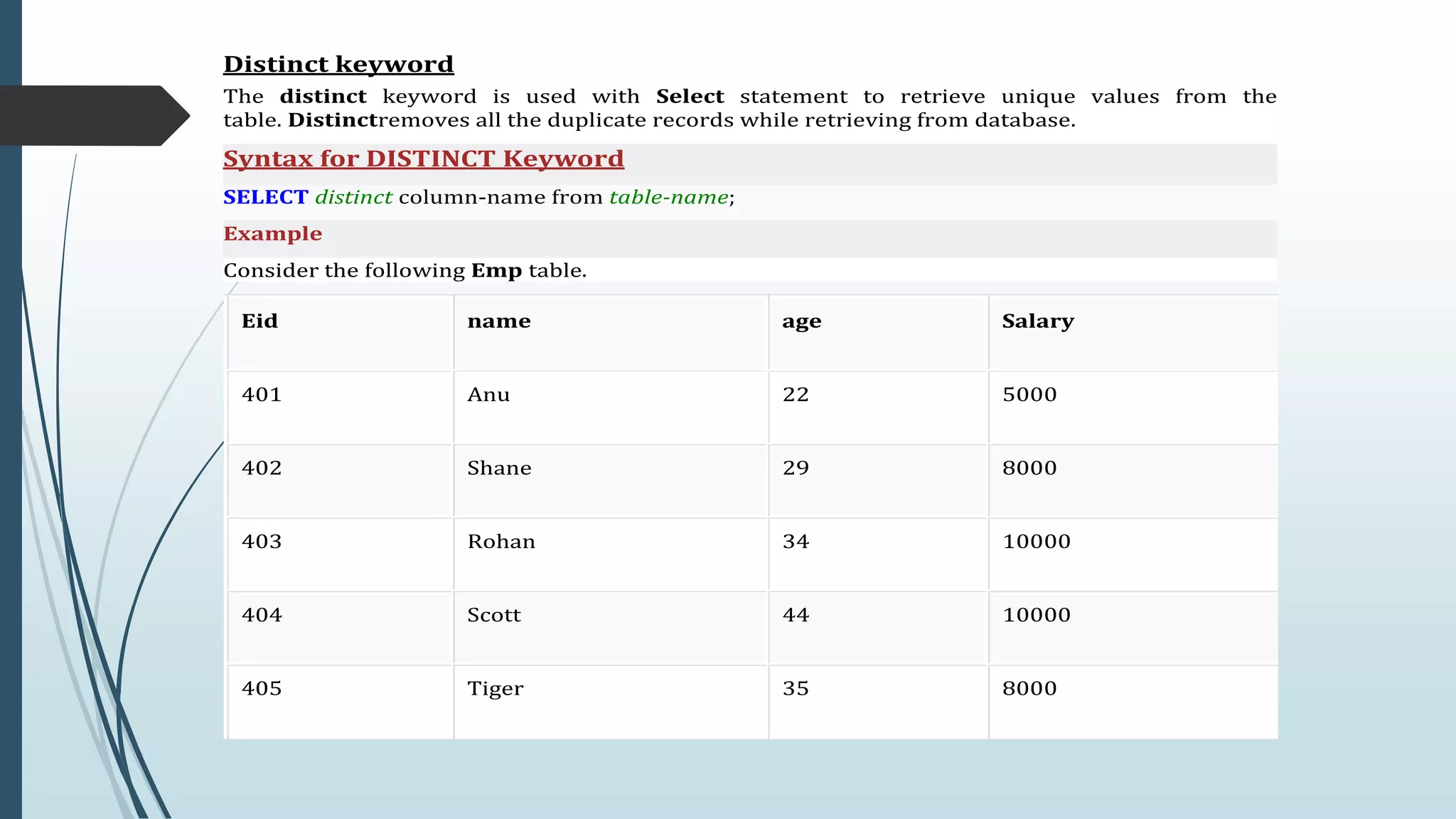The image size is (1456, 819).
Task: Click the name cell 'Shane'
Action: pyautogui.click(x=611, y=481)
